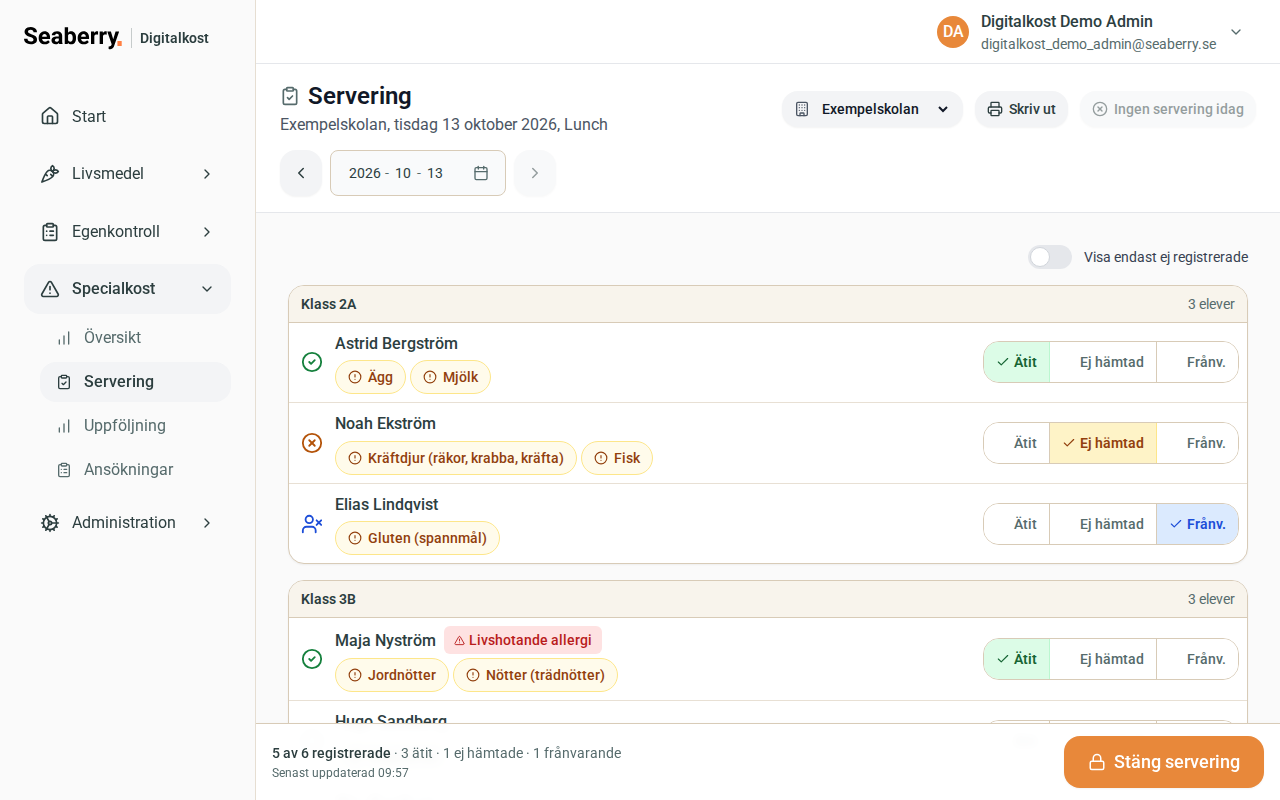Viewport: 1280px width, 800px height.
Task: Mark Noah Ekström as Ätit
Action: point(1017,443)
